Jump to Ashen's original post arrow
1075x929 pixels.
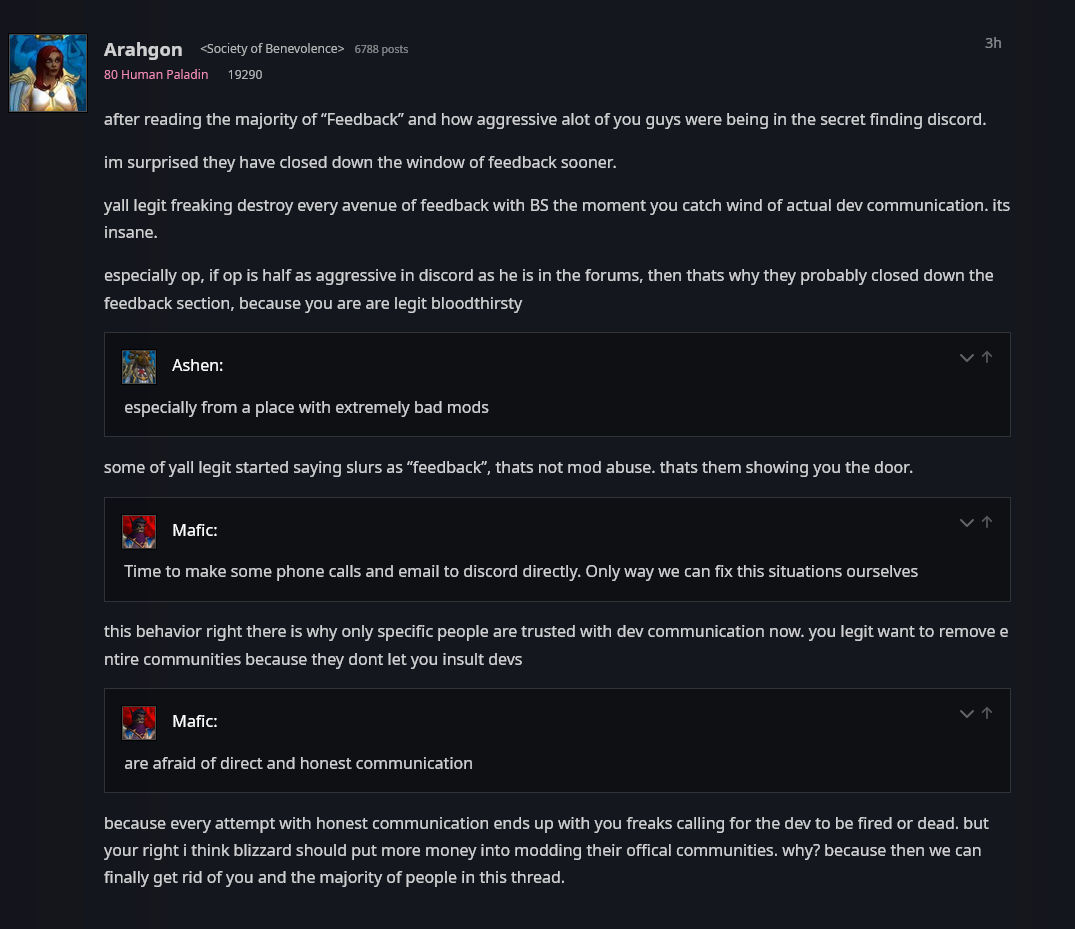tap(987, 357)
